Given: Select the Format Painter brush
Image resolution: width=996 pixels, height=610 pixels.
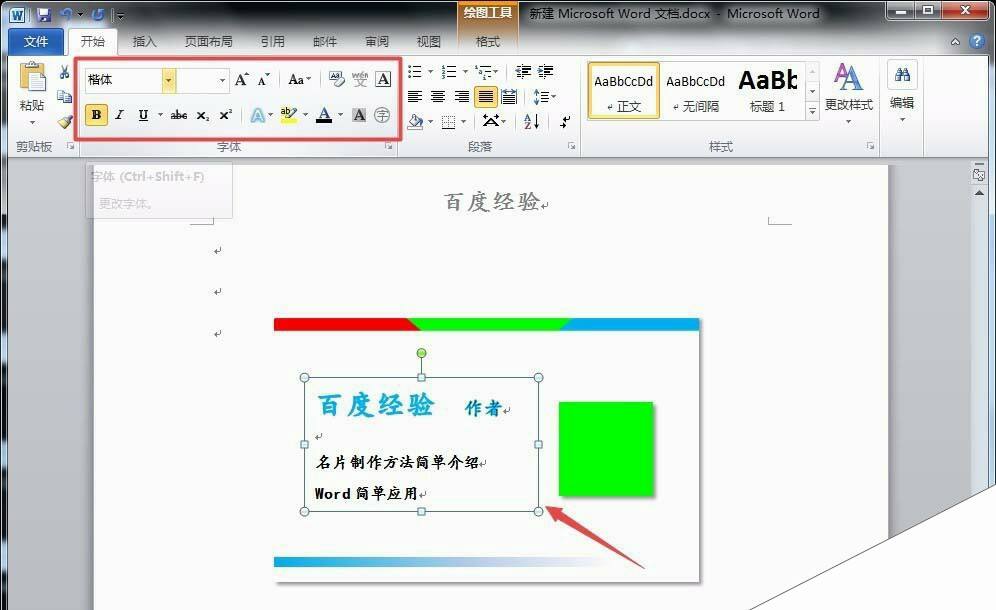Looking at the screenshot, I should click(64, 121).
